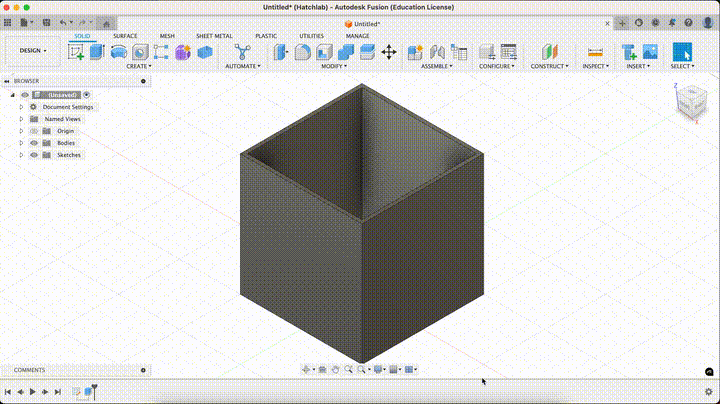Click the Insert Derive icon
This screenshot has width=720, height=404.
[629, 52]
